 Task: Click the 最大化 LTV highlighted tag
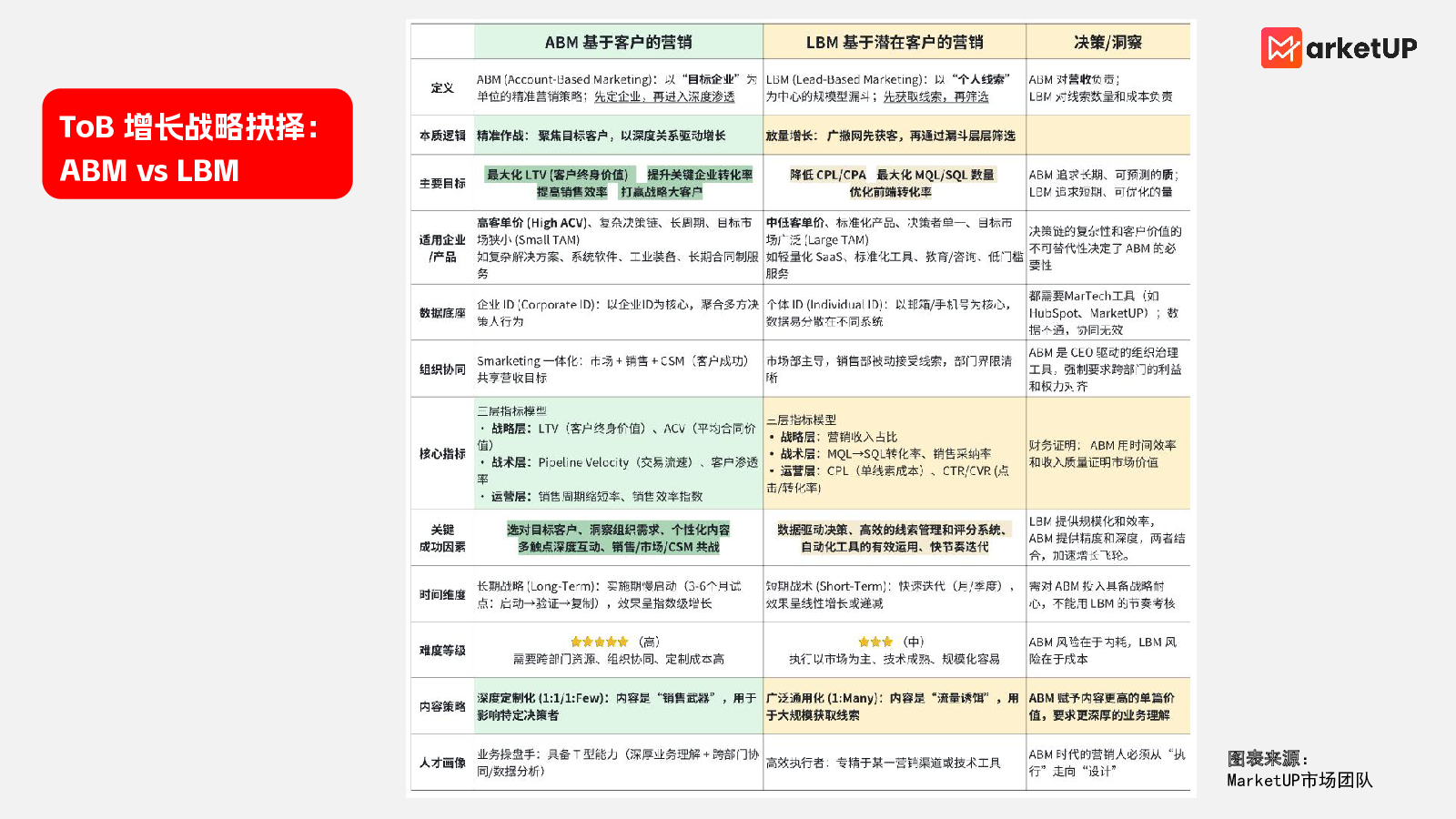(x=557, y=175)
